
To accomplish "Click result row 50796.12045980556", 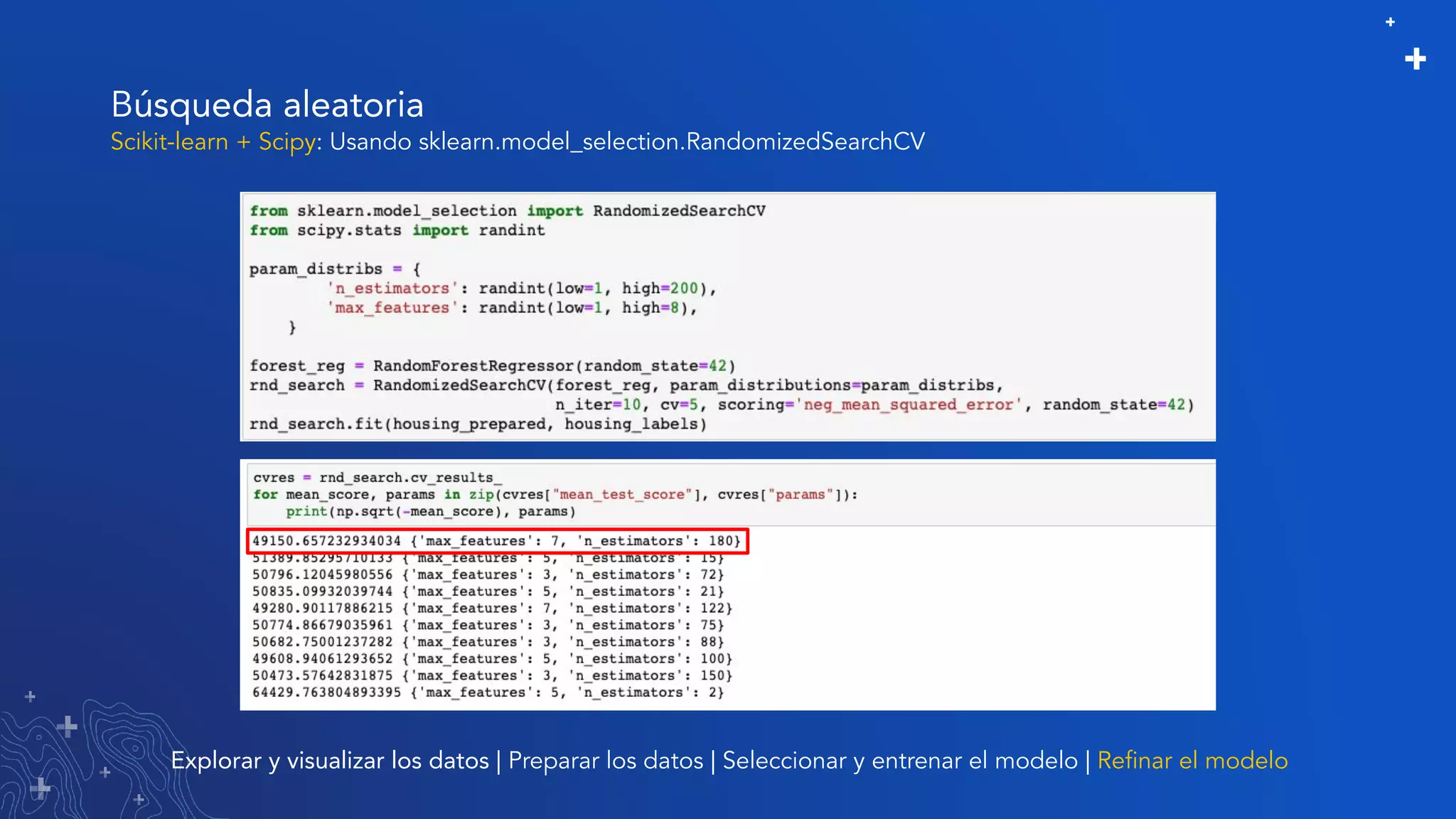I will coord(488,574).
